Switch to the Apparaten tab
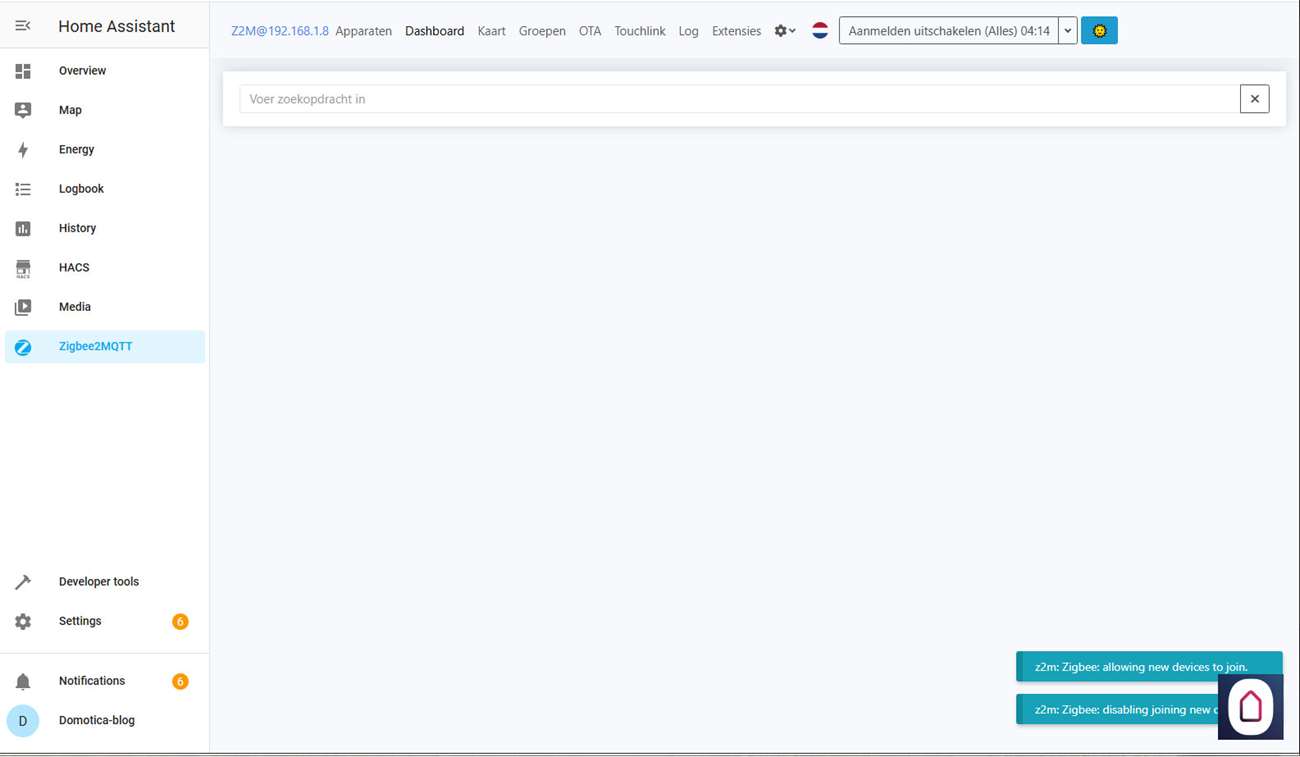The height and width of the screenshot is (757, 1300). pos(363,31)
